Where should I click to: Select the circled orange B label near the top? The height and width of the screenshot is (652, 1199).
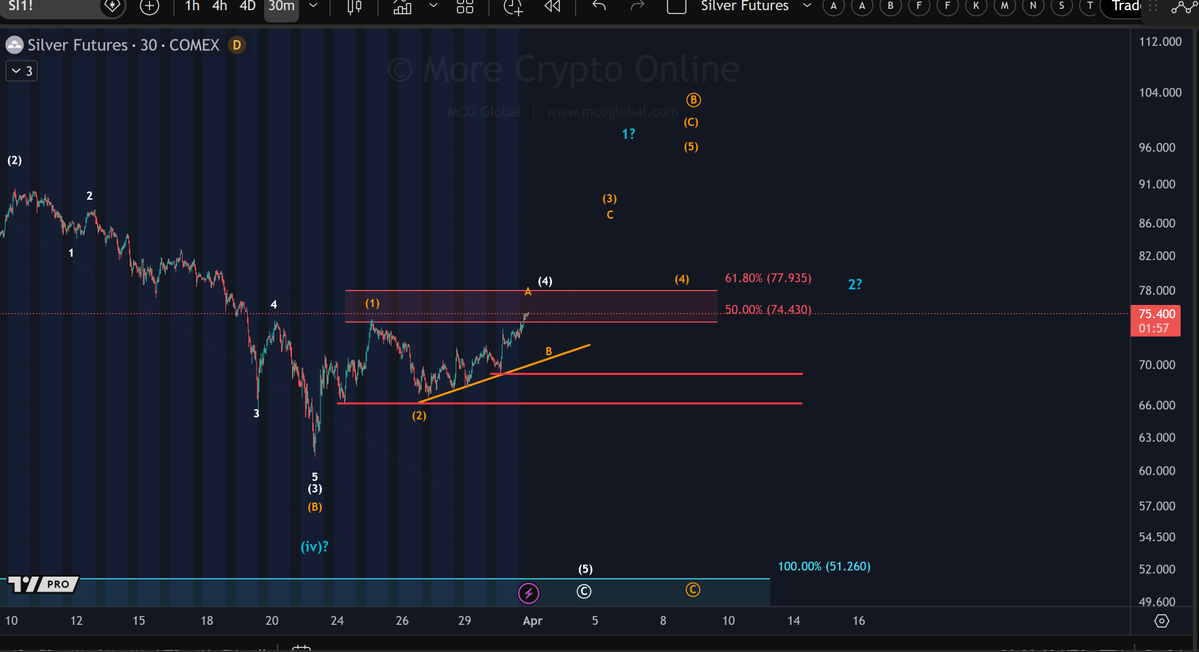(693, 100)
